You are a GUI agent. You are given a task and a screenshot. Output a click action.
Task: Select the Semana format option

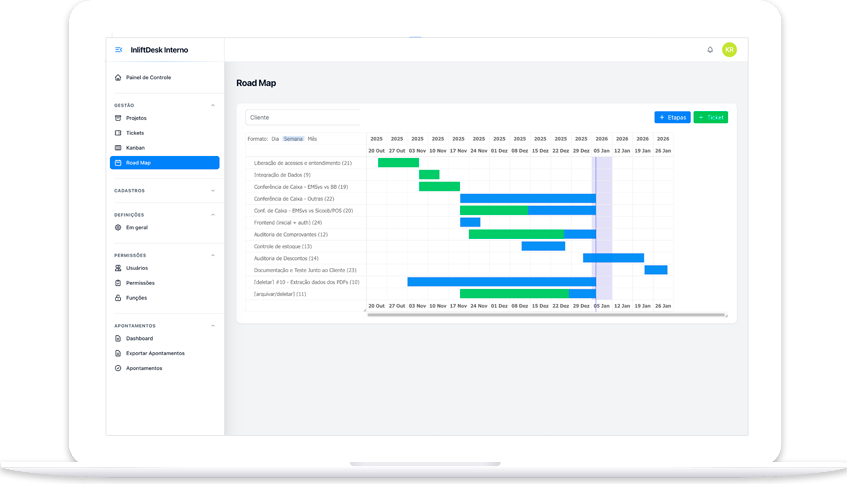click(293, 139)
